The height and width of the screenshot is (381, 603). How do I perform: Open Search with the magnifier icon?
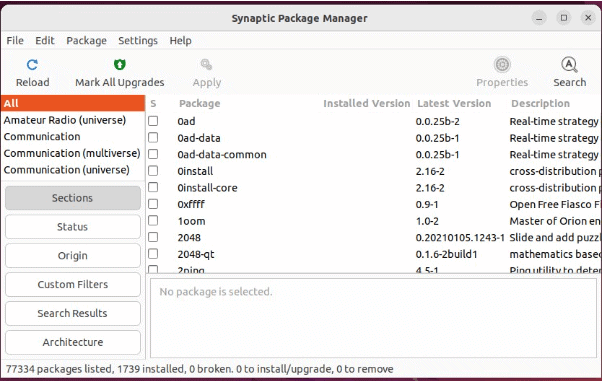[569, 65]
